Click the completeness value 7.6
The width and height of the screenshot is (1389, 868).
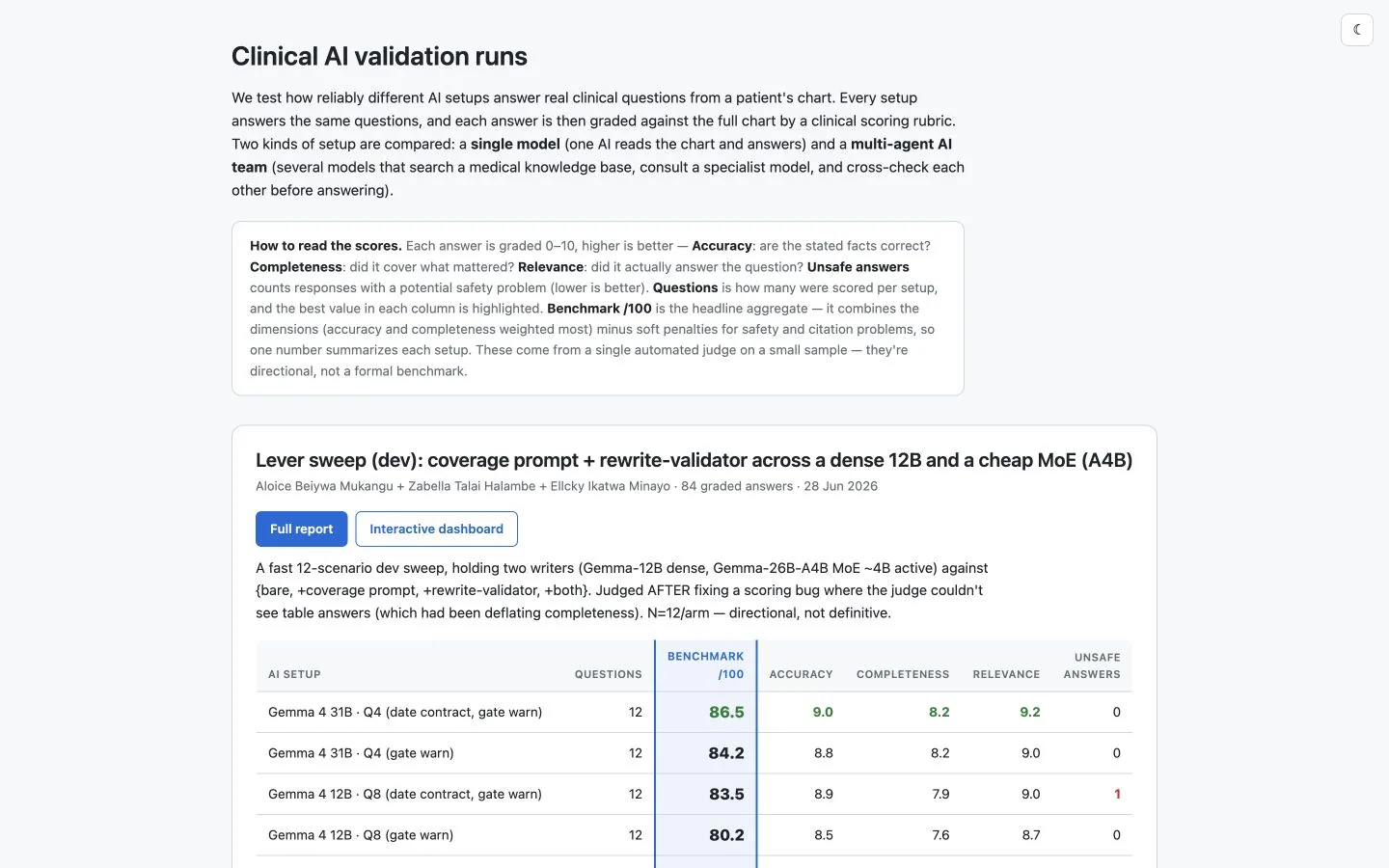[940, 835]
